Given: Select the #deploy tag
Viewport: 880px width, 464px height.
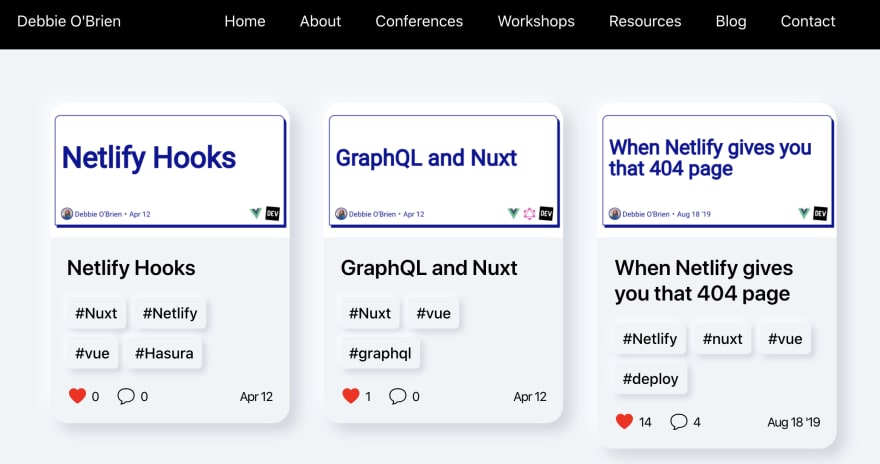Looking at the screenshot, I should pos(650,379).
